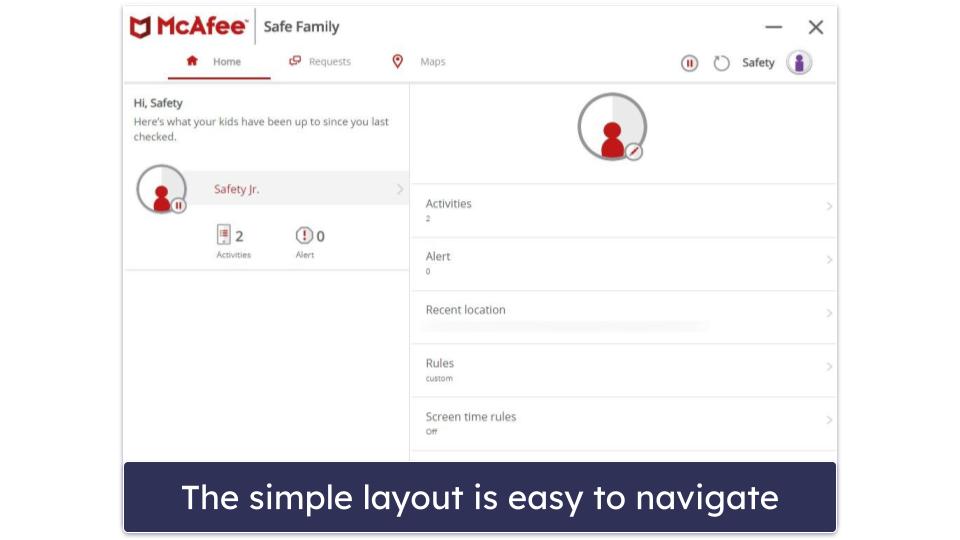Expand Safety Jr. row chevron

(400, 189)
